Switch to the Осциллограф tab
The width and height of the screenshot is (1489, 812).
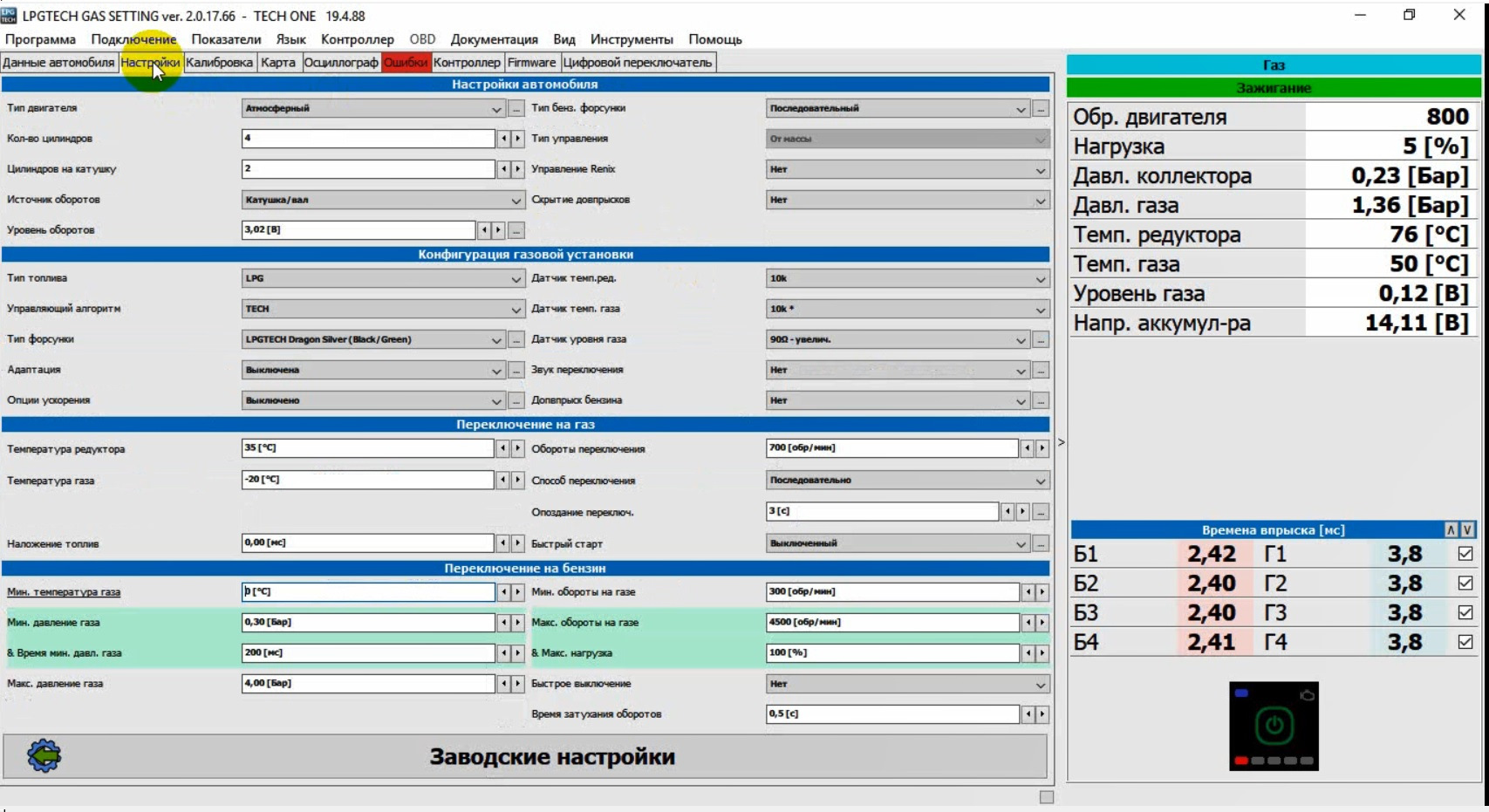(341, 62)
